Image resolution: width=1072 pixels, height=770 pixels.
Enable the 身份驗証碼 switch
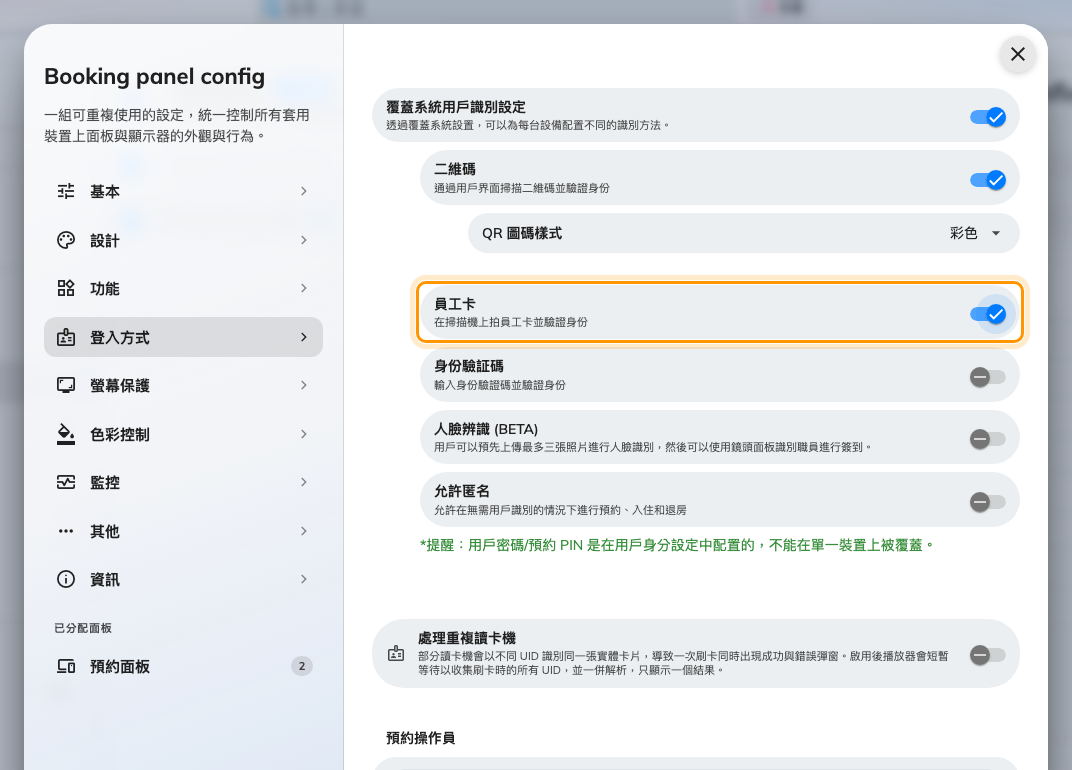987,377
